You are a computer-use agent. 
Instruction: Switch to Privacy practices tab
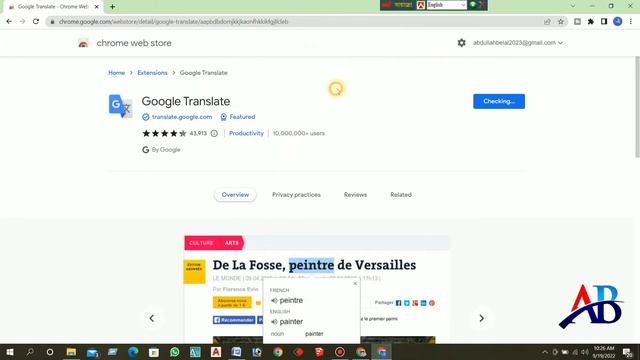tap(296, 195)
